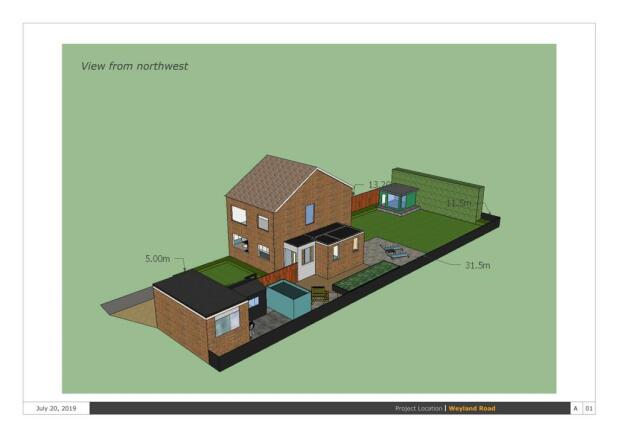Viewport: 618px width, 437px height.
Task: Click the tall green hedge at garden end
Action: coord(438,194)
